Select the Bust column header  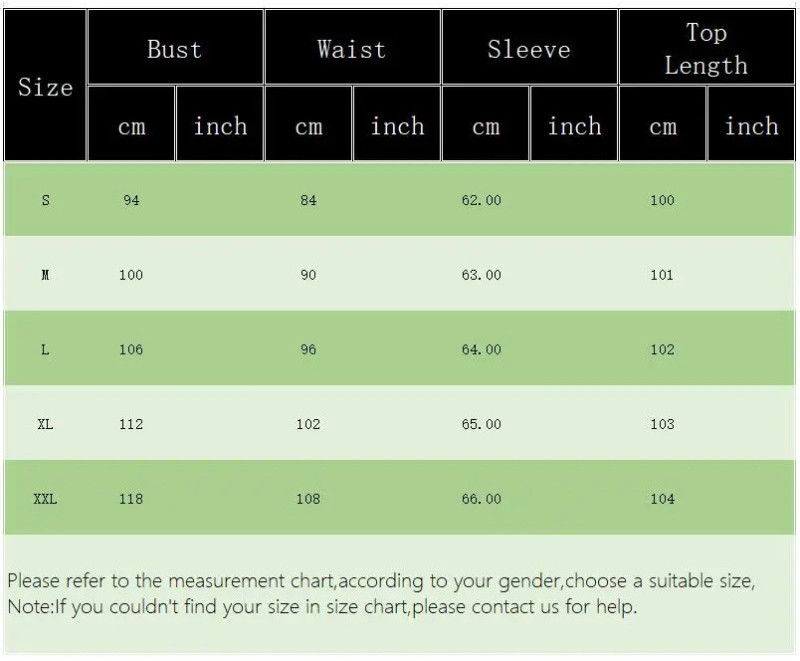(175, 49)
